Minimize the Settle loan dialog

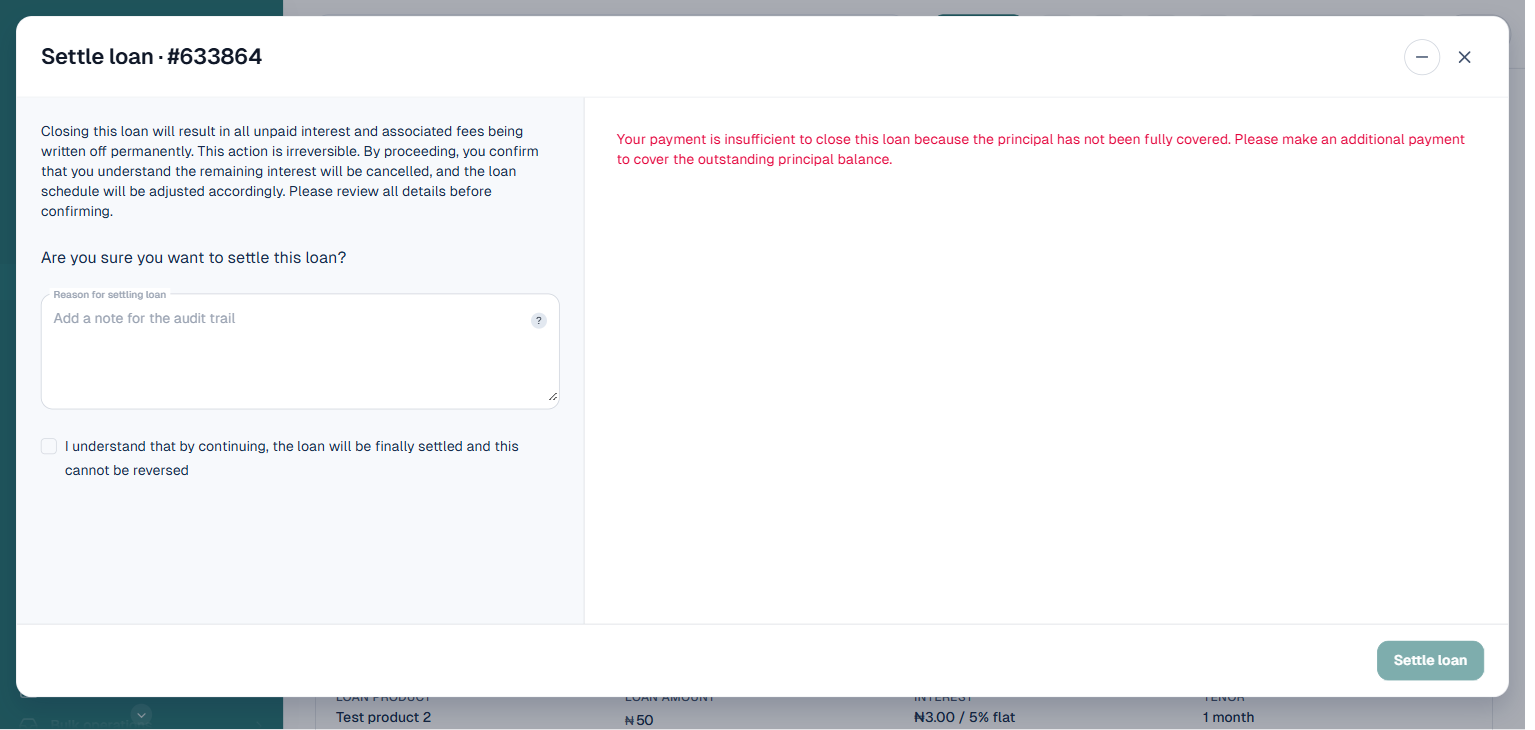tap(1421, 57)
